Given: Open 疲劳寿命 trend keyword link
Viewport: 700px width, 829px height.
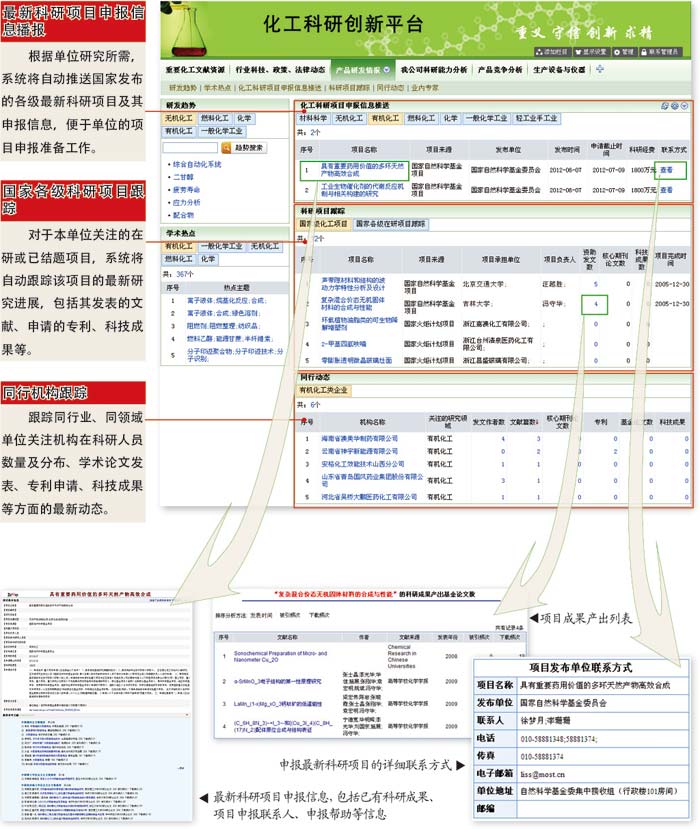Looking at the screenshot, I should 186,190.
